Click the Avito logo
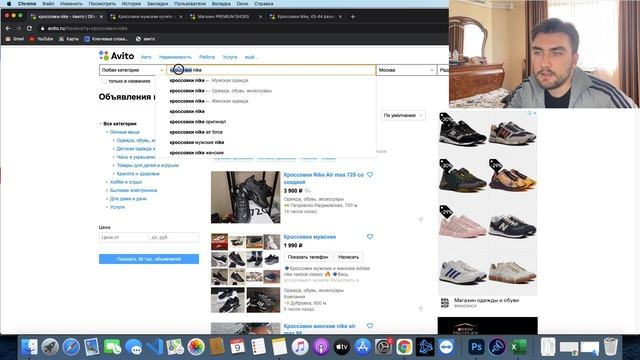 [x=116, y=56]
